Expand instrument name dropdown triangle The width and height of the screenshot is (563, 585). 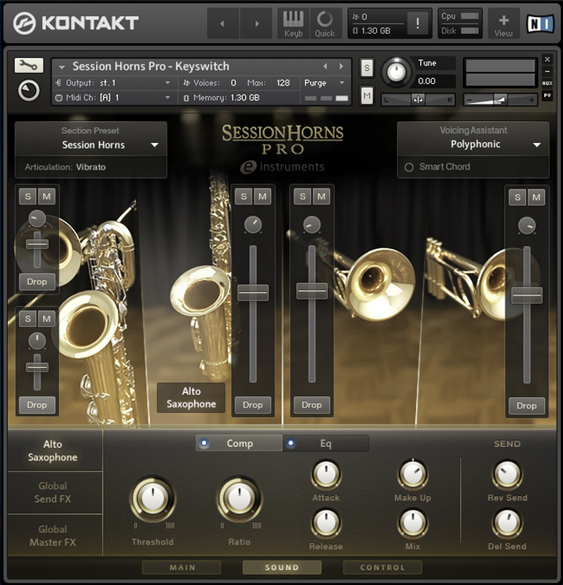[x=62, y=67]
